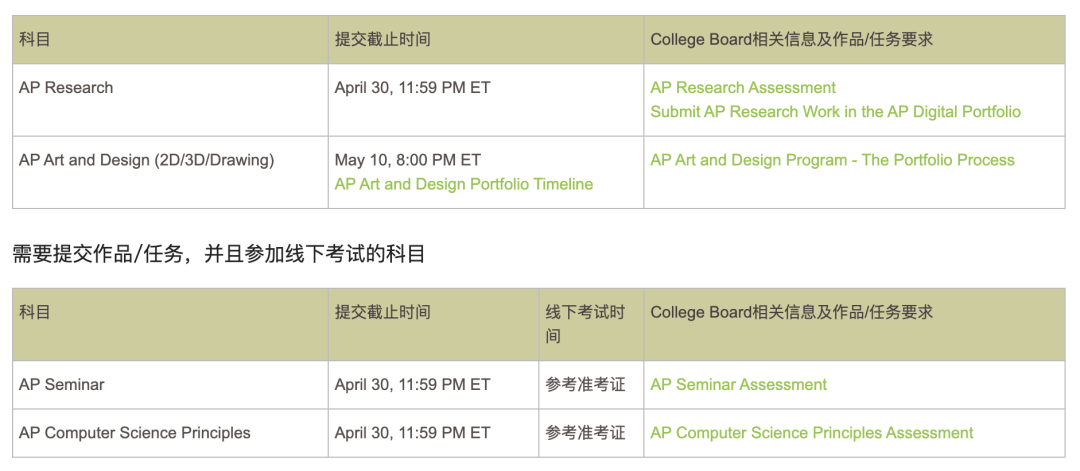The width and height of the screenshot is (1080, 471).
Task: Click Submit AP Research Work in Digital Portfolio link
Action: coord(835,112)
